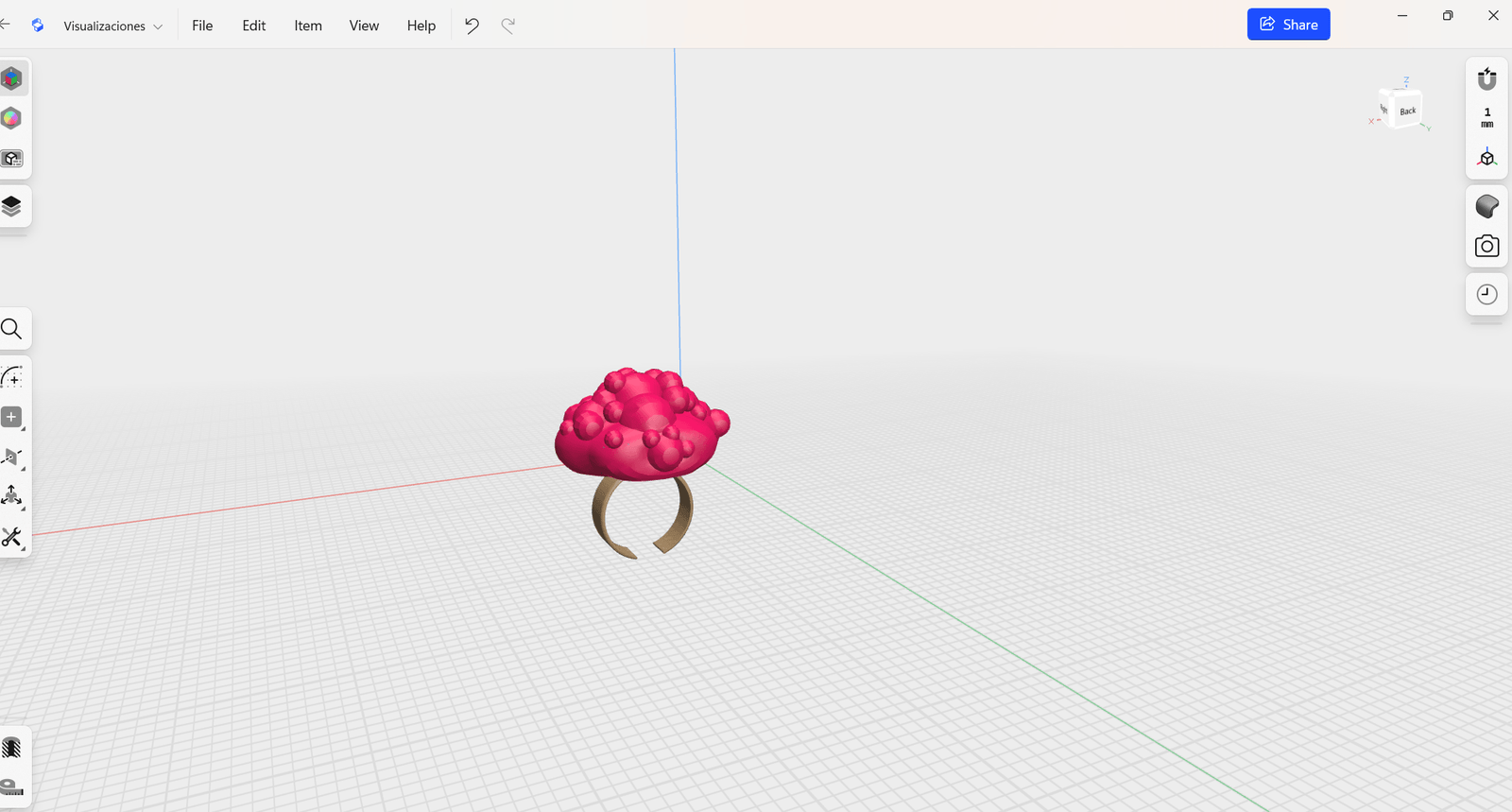The height and width of the screenshot is (812, 1512).
Task: Take a screenshot with the camera icon
Action: tap(1487, 247)
